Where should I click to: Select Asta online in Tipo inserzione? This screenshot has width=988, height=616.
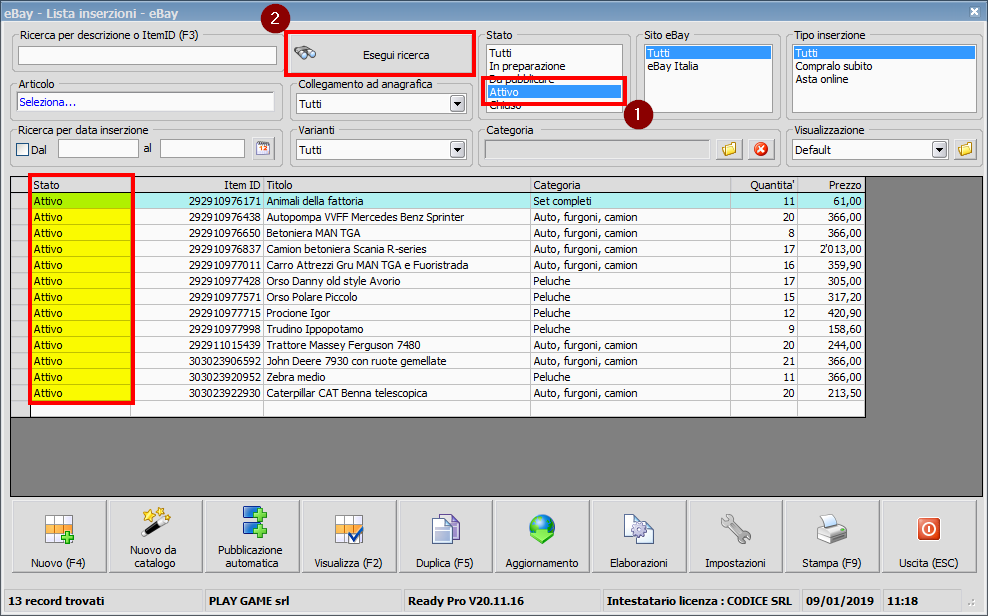[884, 79]
